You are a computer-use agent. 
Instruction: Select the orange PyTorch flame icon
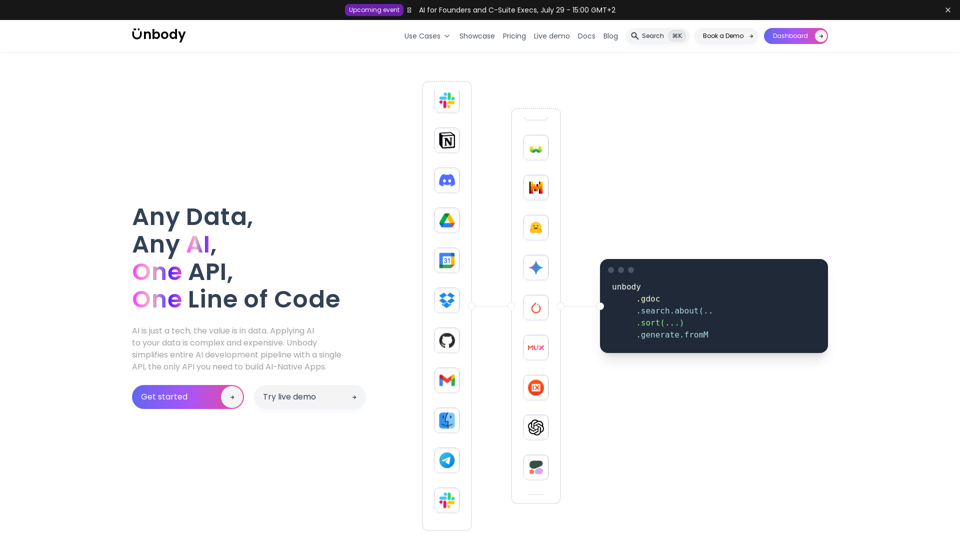[536, 308]
